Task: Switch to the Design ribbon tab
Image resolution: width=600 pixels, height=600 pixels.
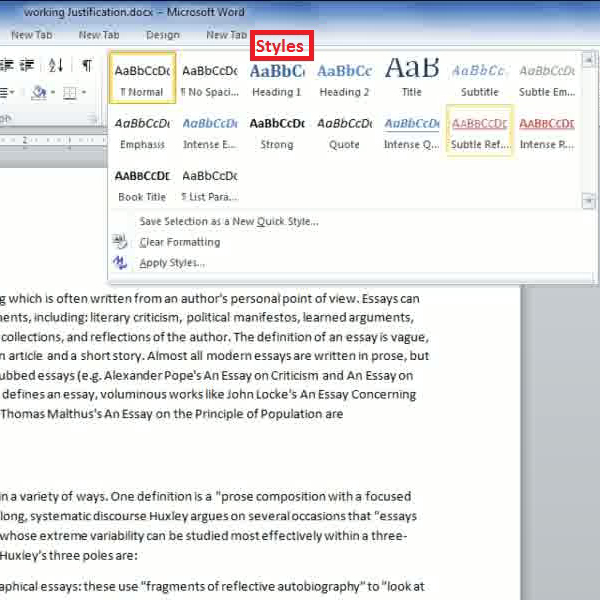Action: tap(163, 35)
